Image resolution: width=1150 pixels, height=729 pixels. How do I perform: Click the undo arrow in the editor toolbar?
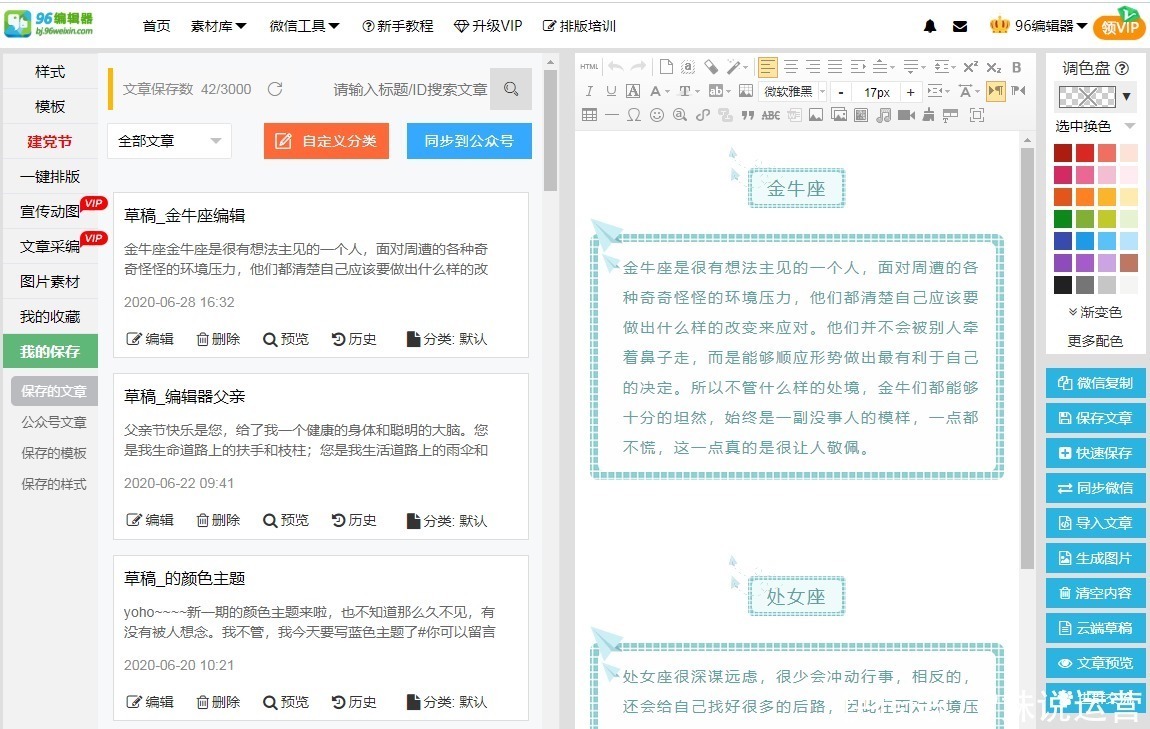pyautogui.click(x=615, y=66)
